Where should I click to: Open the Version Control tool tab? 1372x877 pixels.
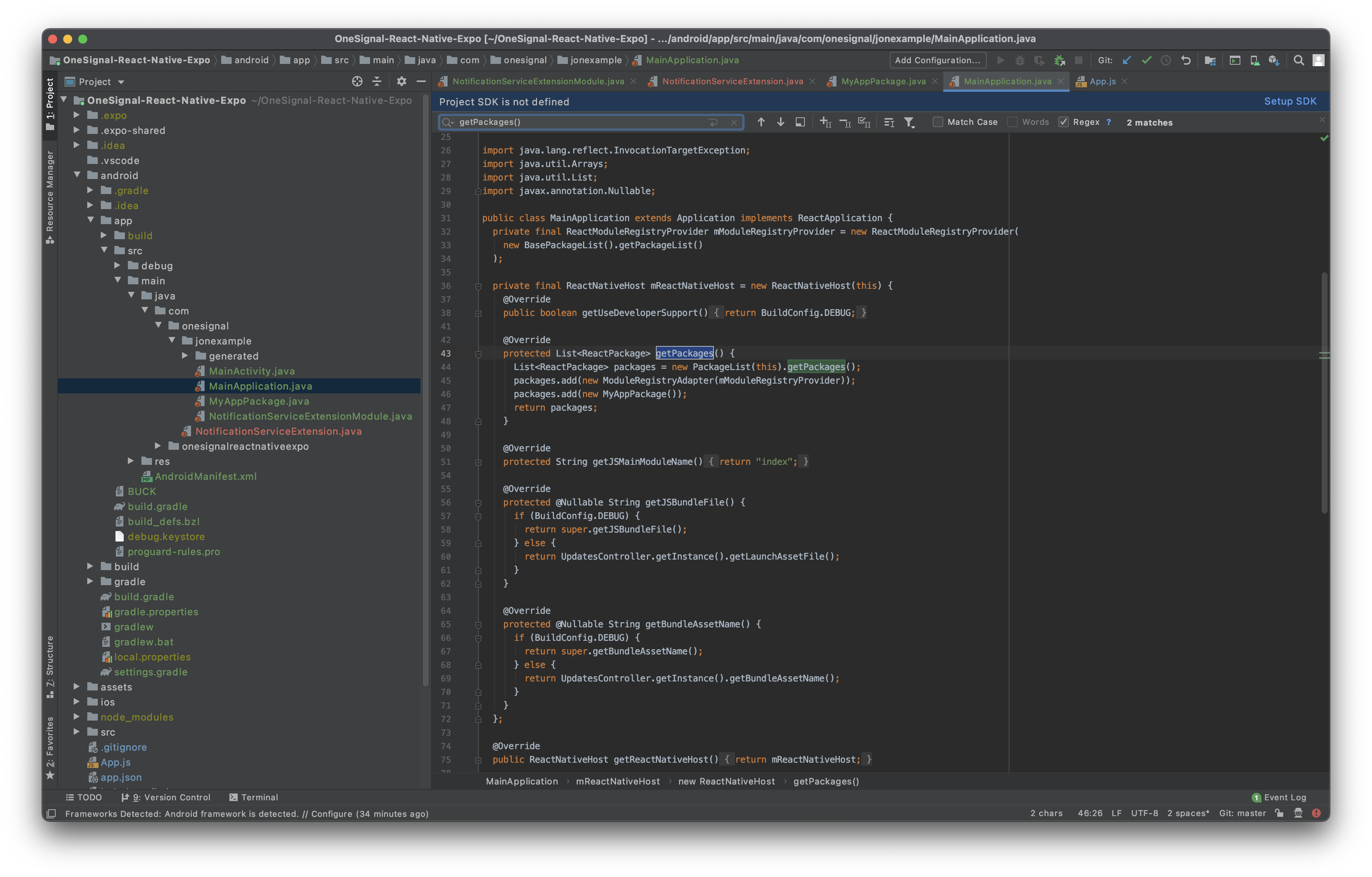(x=166, y=797)
